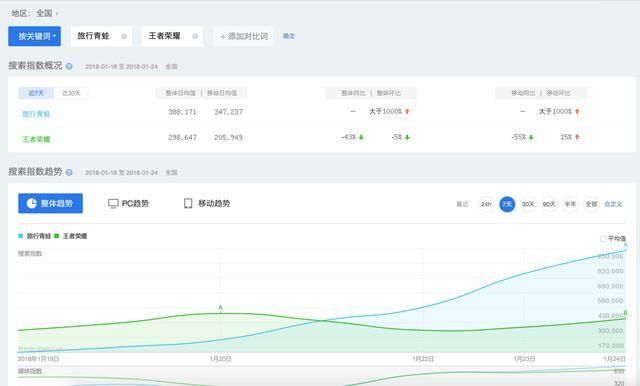Click the 15% mobile change value
The height and width of the screenshot is (386, 640).
coord(566,137)
